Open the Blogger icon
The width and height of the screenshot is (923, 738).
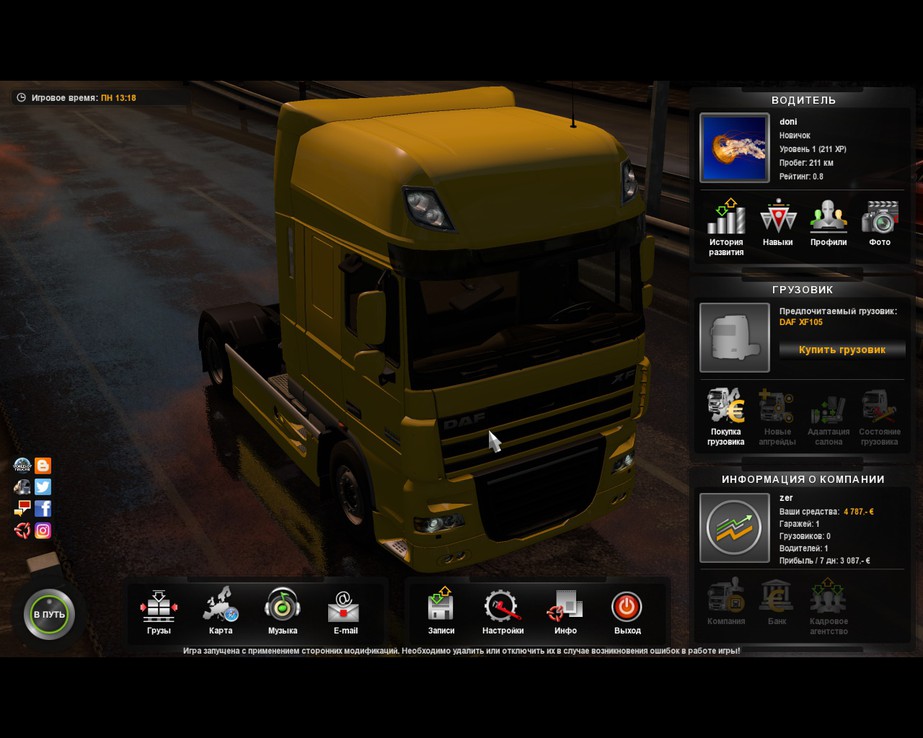[x=43, y=466]
